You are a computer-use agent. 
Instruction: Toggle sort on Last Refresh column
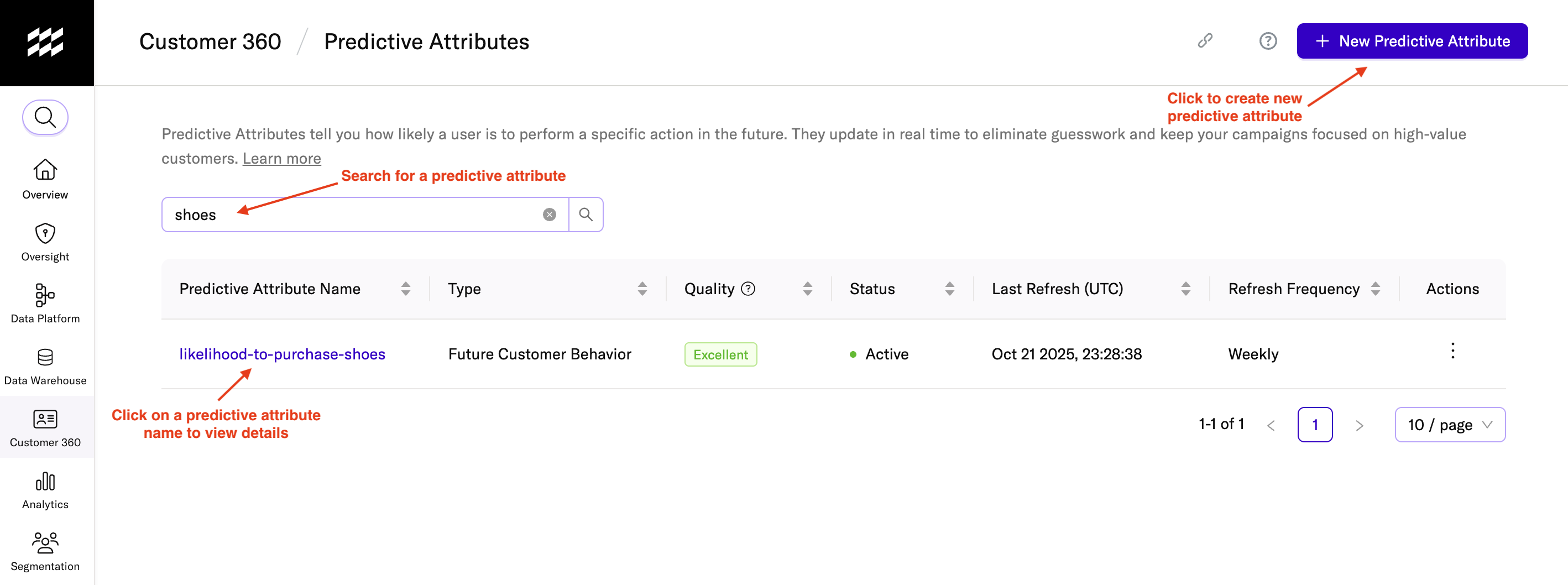tap(1185, 289)
